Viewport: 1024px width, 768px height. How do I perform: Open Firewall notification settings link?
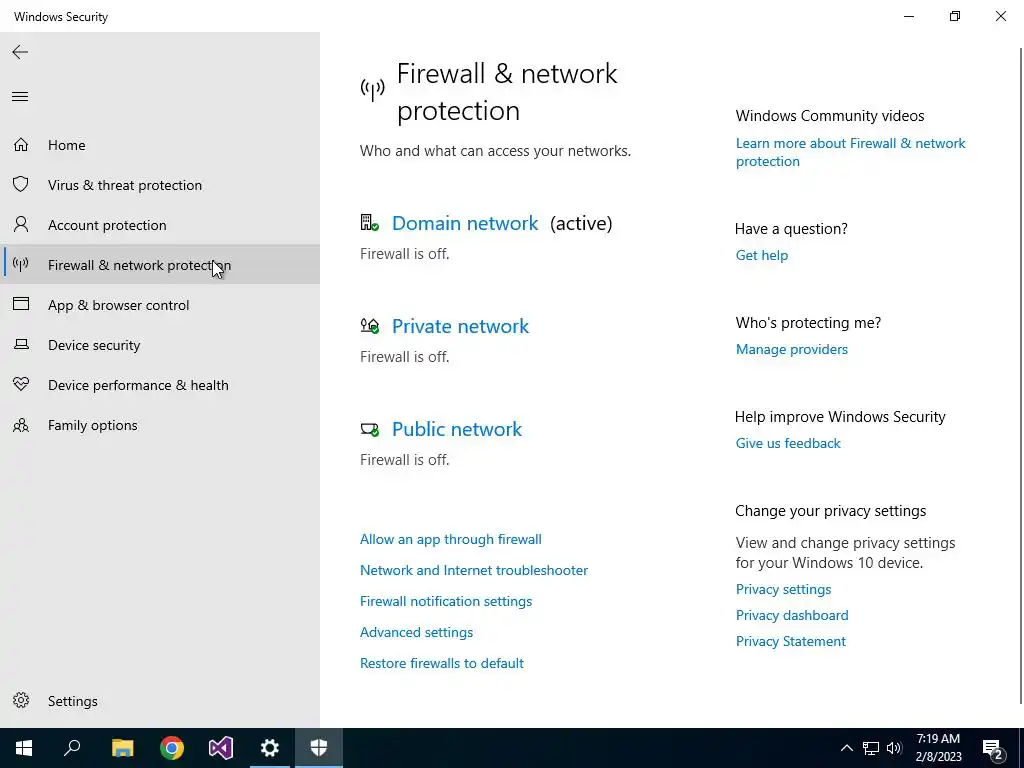coord(446,601)
